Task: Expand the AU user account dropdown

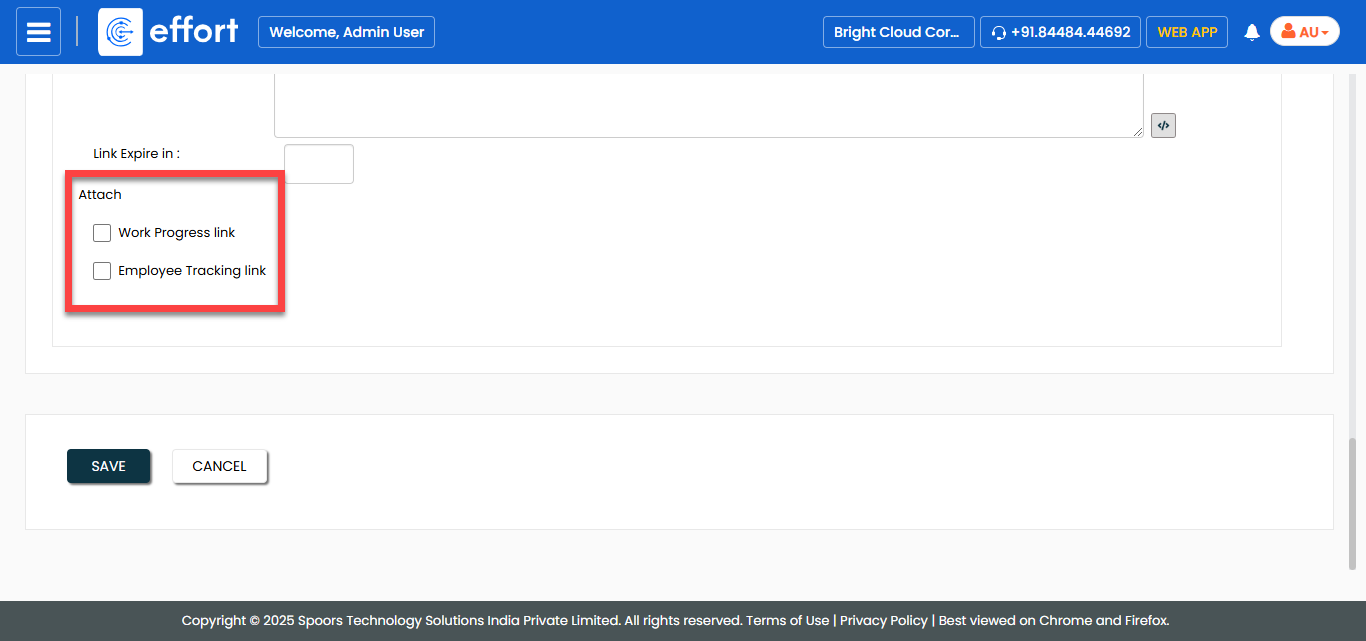Action: (1304, 32)
